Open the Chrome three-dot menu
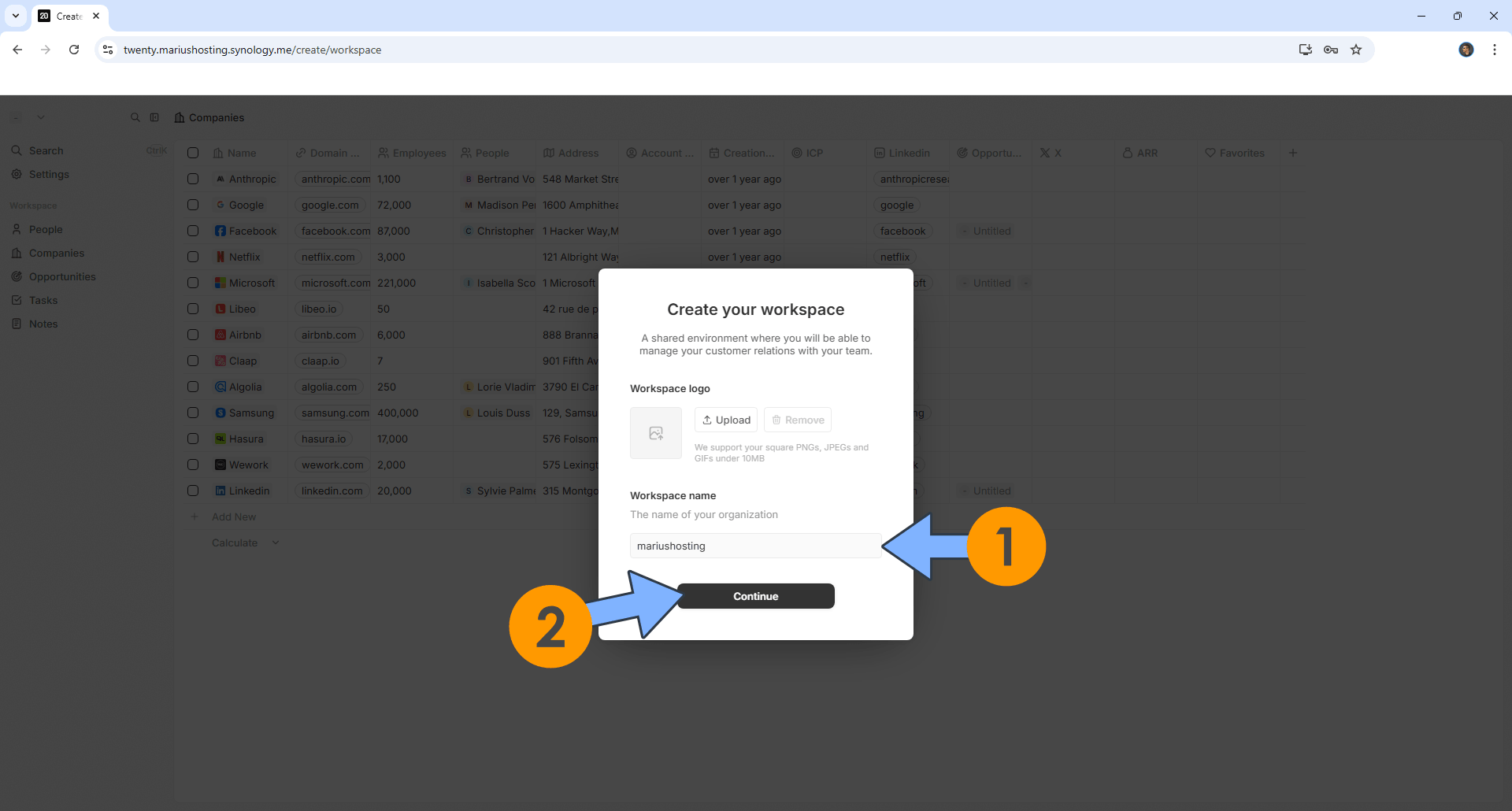1512x811 pixels. click(x=1494, y=50)
